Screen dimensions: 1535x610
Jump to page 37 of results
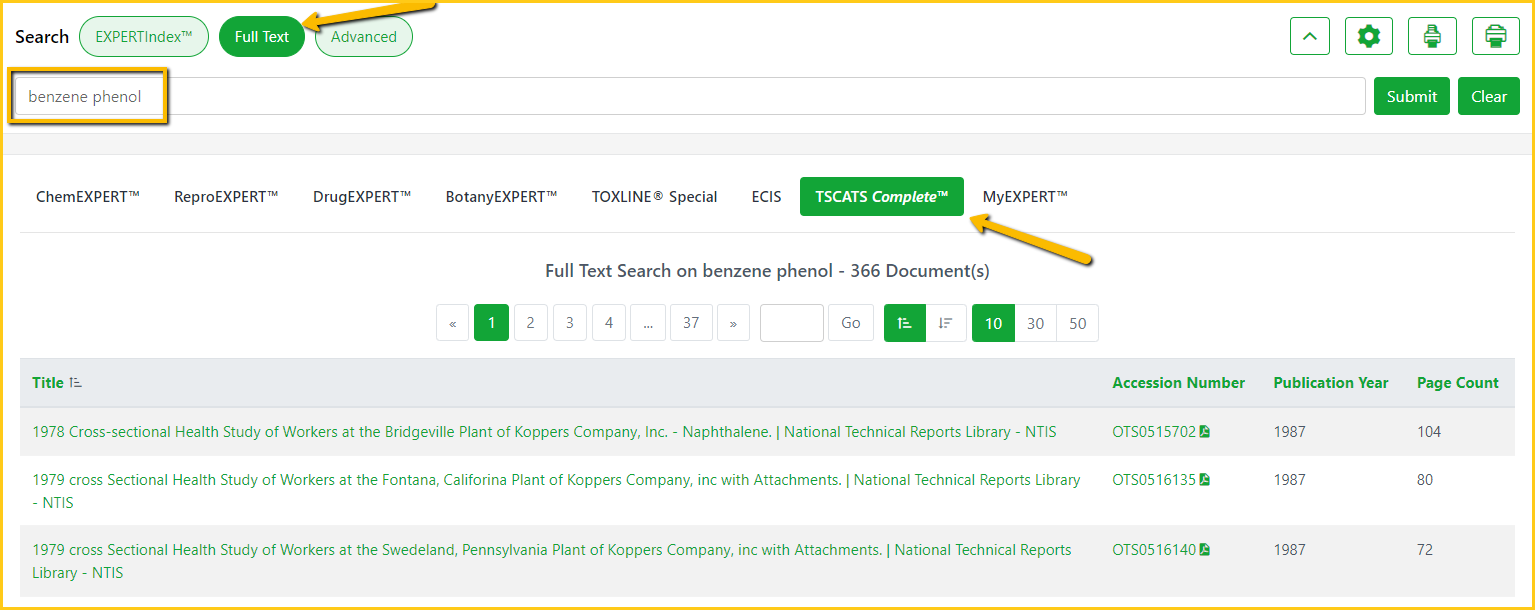(691, 323)
